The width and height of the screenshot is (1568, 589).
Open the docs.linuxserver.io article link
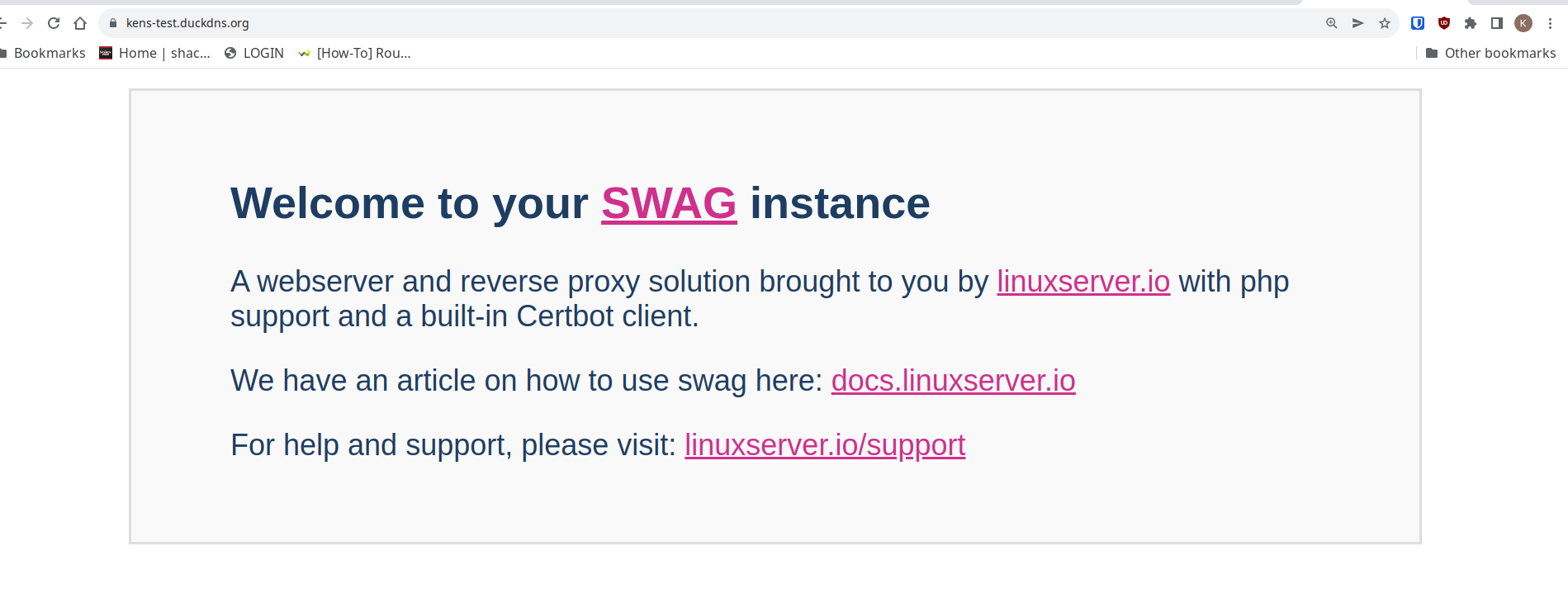(x=953, y=381)
